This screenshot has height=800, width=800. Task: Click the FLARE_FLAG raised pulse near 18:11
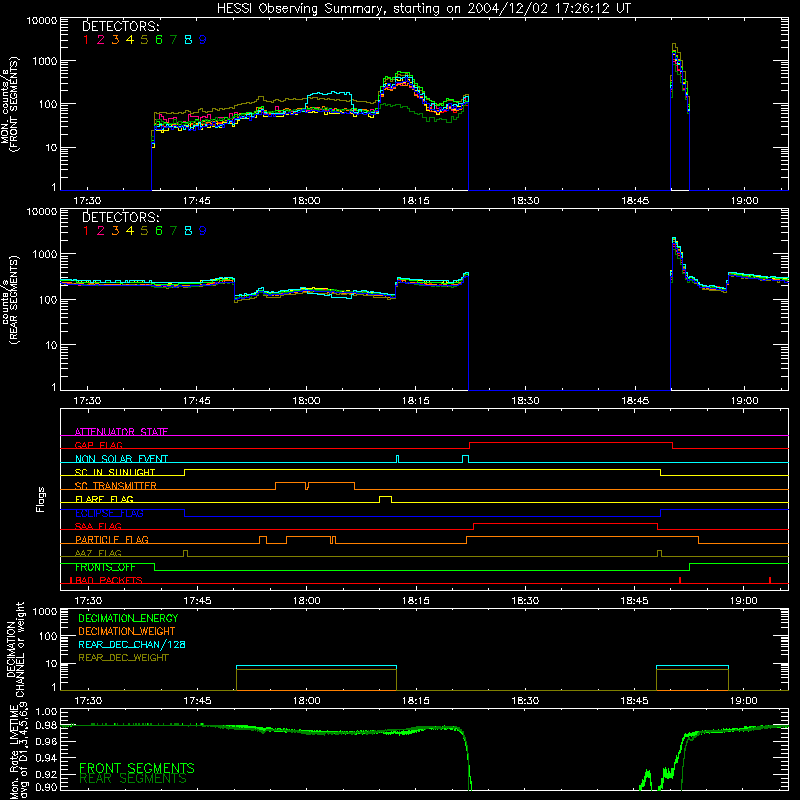pos(385,499)
